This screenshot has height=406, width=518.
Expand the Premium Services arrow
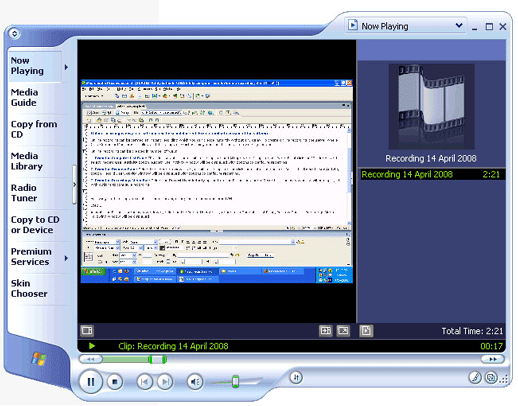click(66, 258)
